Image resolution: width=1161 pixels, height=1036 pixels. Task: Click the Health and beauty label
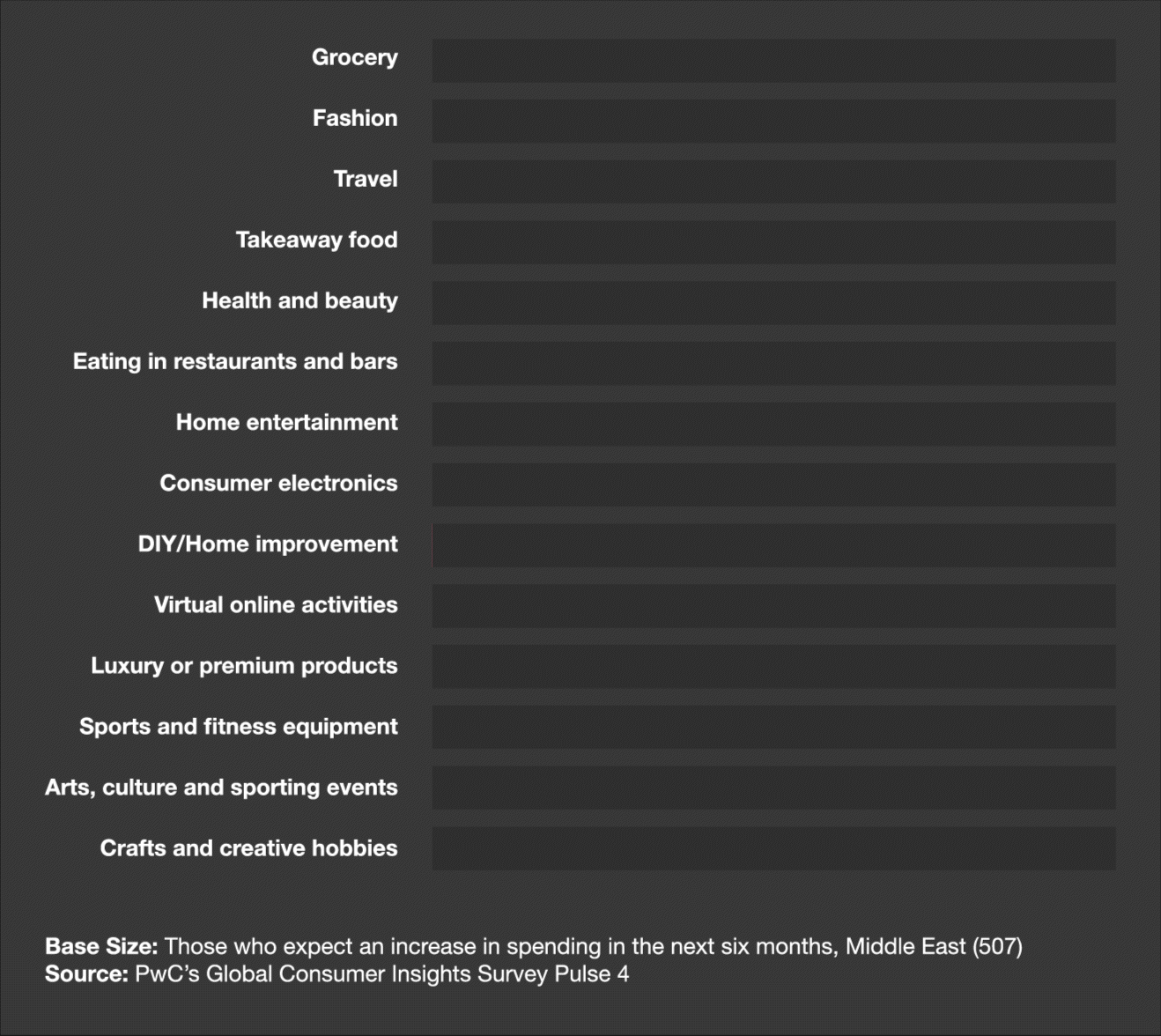coord(299,301)
